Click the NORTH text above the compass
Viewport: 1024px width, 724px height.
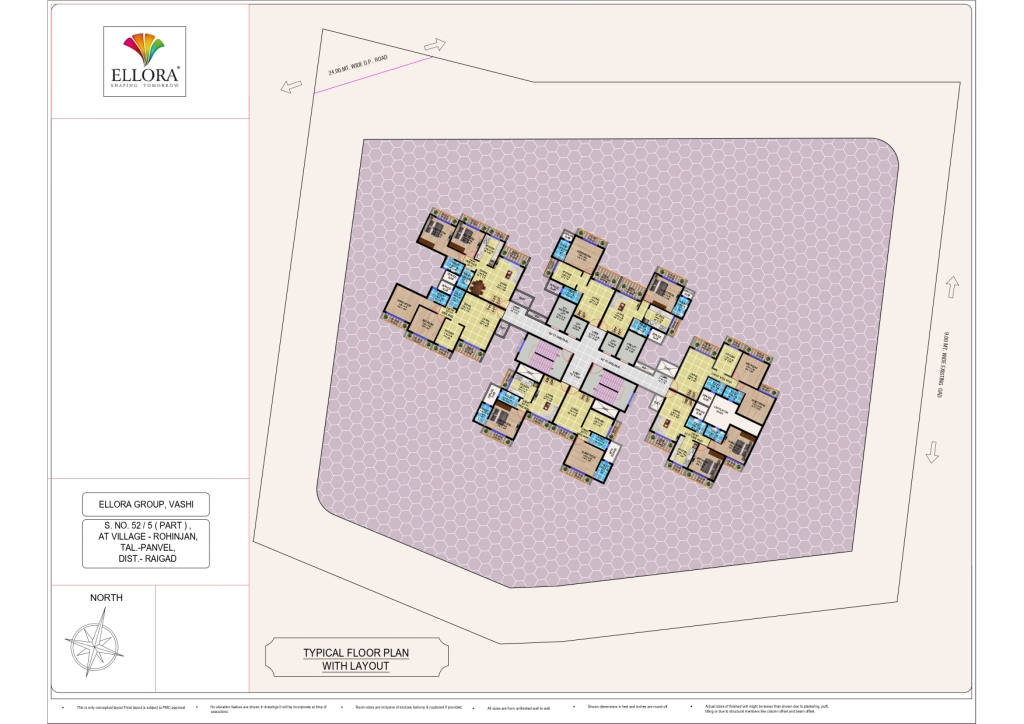[x=104, y=598]
